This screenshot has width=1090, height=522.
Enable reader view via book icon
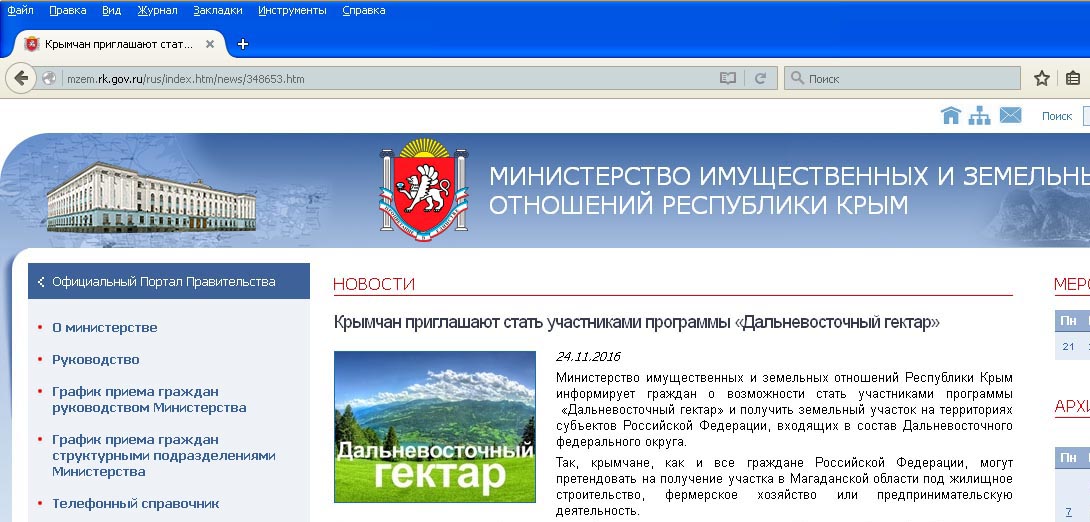pos(728,79)
